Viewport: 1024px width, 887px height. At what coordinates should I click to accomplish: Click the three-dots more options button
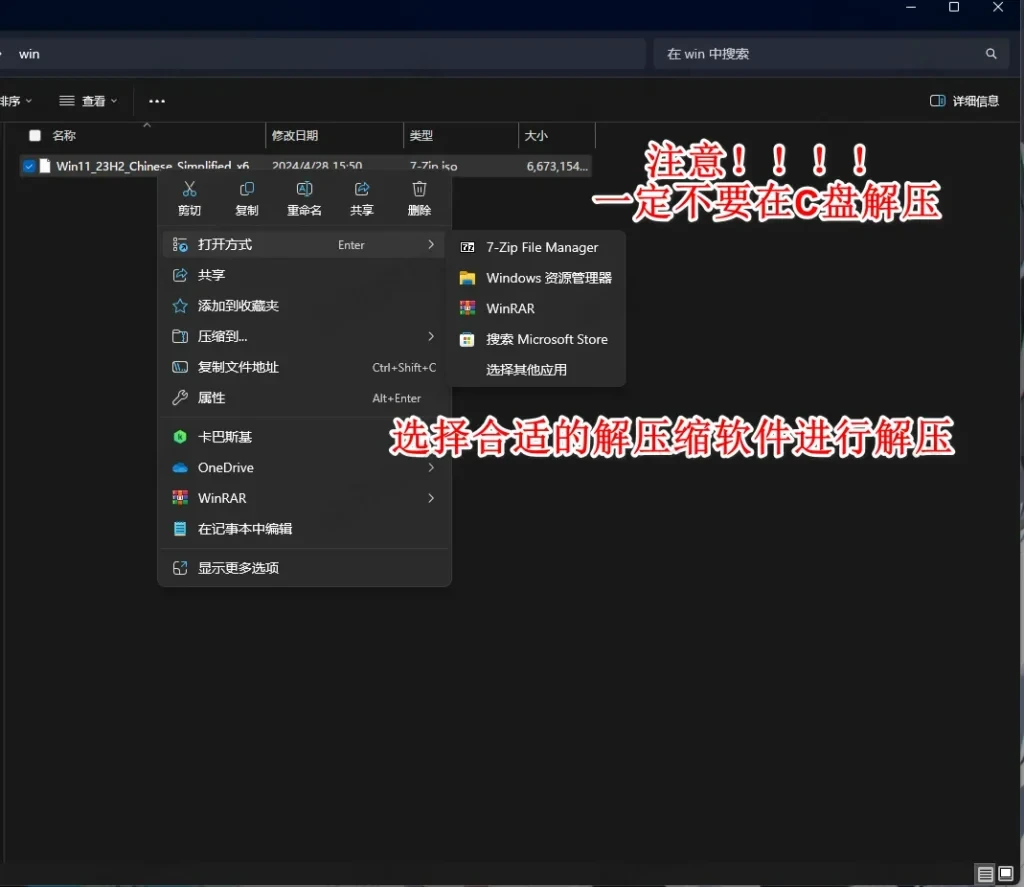(157, 101)
